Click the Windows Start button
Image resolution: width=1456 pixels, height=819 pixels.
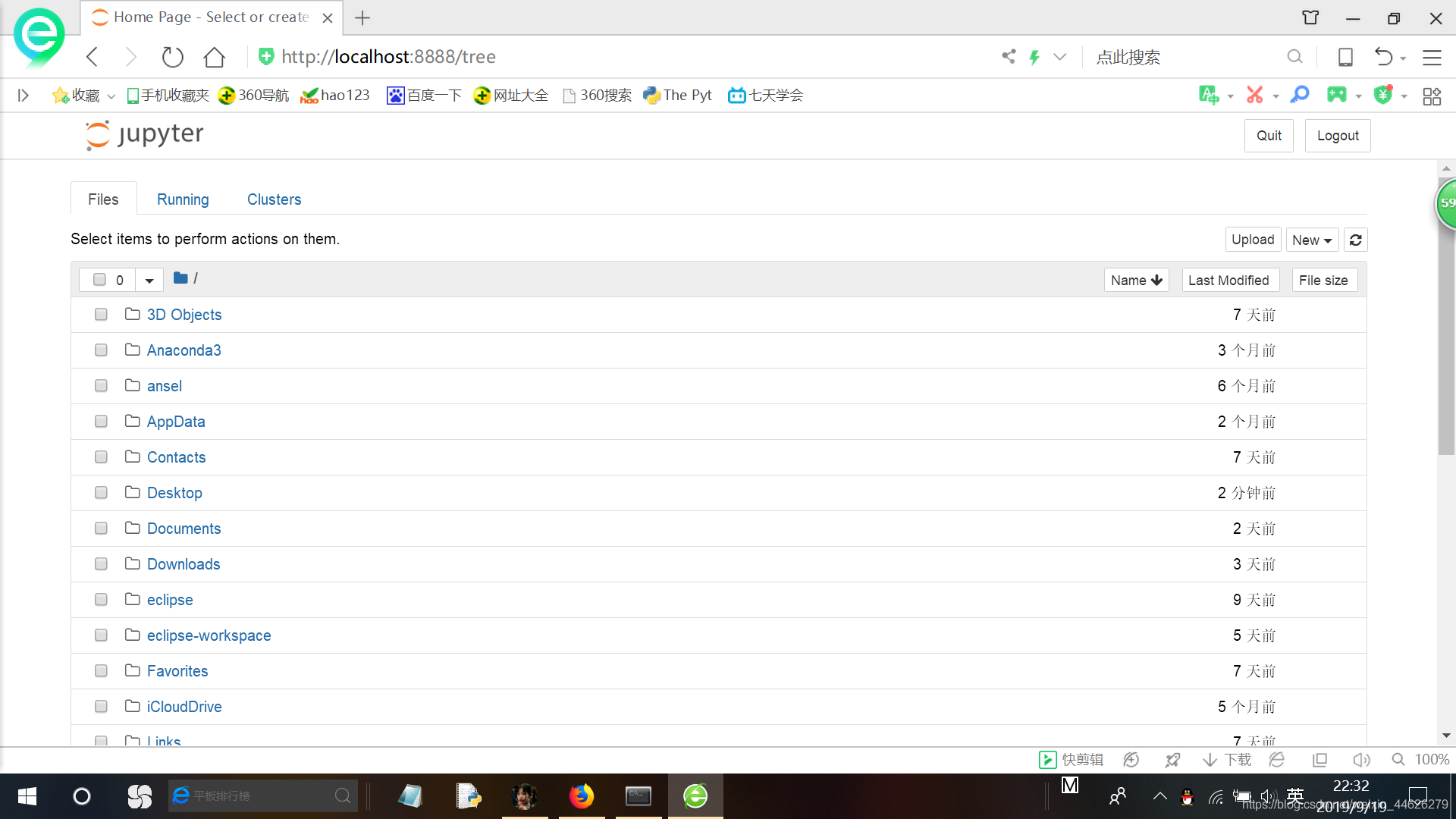point(27,796)
